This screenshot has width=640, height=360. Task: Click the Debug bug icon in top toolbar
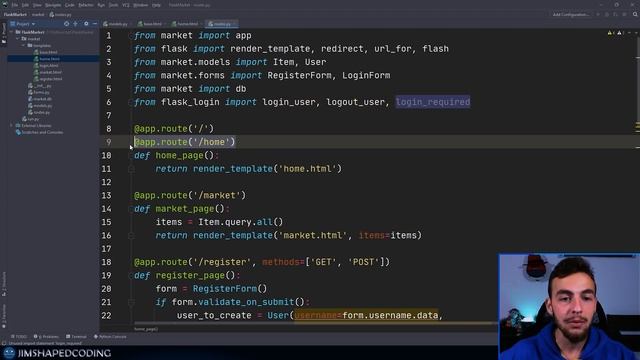click(x=607, y=14)
